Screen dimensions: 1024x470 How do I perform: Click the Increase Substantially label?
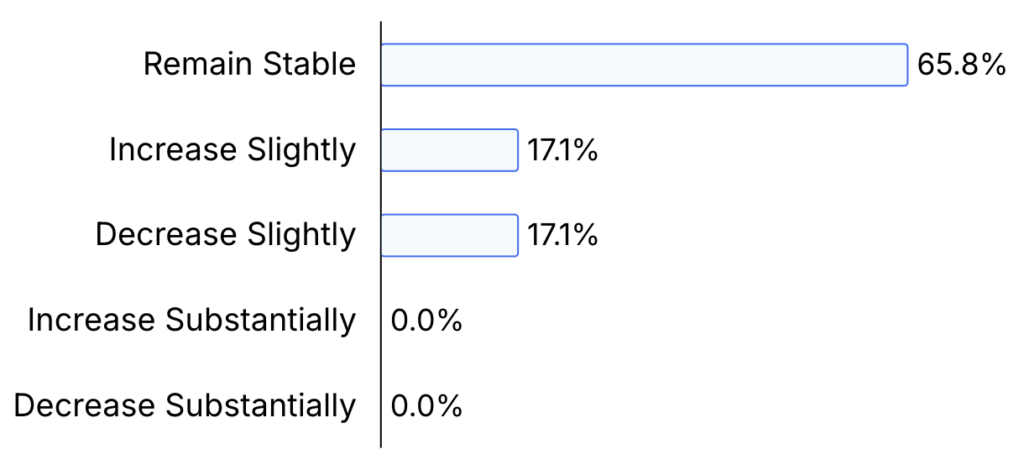[191, 321]
